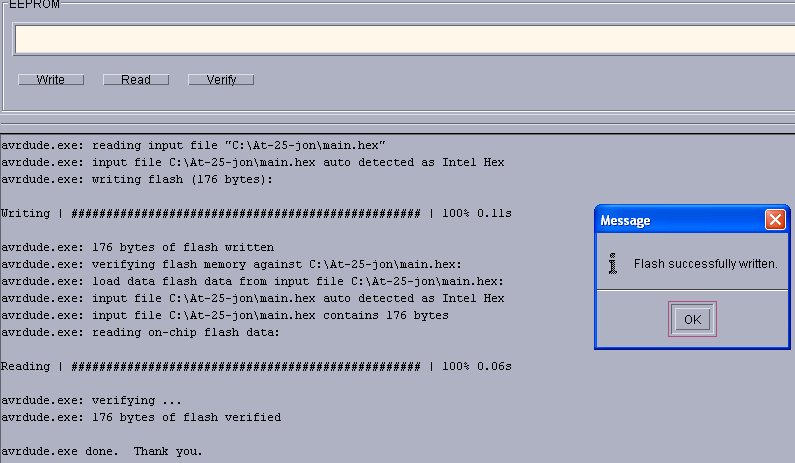This screenshot has height=463, width=795.
Task: Click the line 'load data flash data from input file'
Action: (252, 281)
